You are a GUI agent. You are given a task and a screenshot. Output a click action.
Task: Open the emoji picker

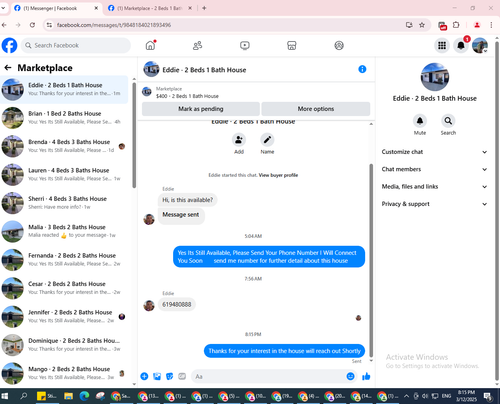(x=350, y=376)
